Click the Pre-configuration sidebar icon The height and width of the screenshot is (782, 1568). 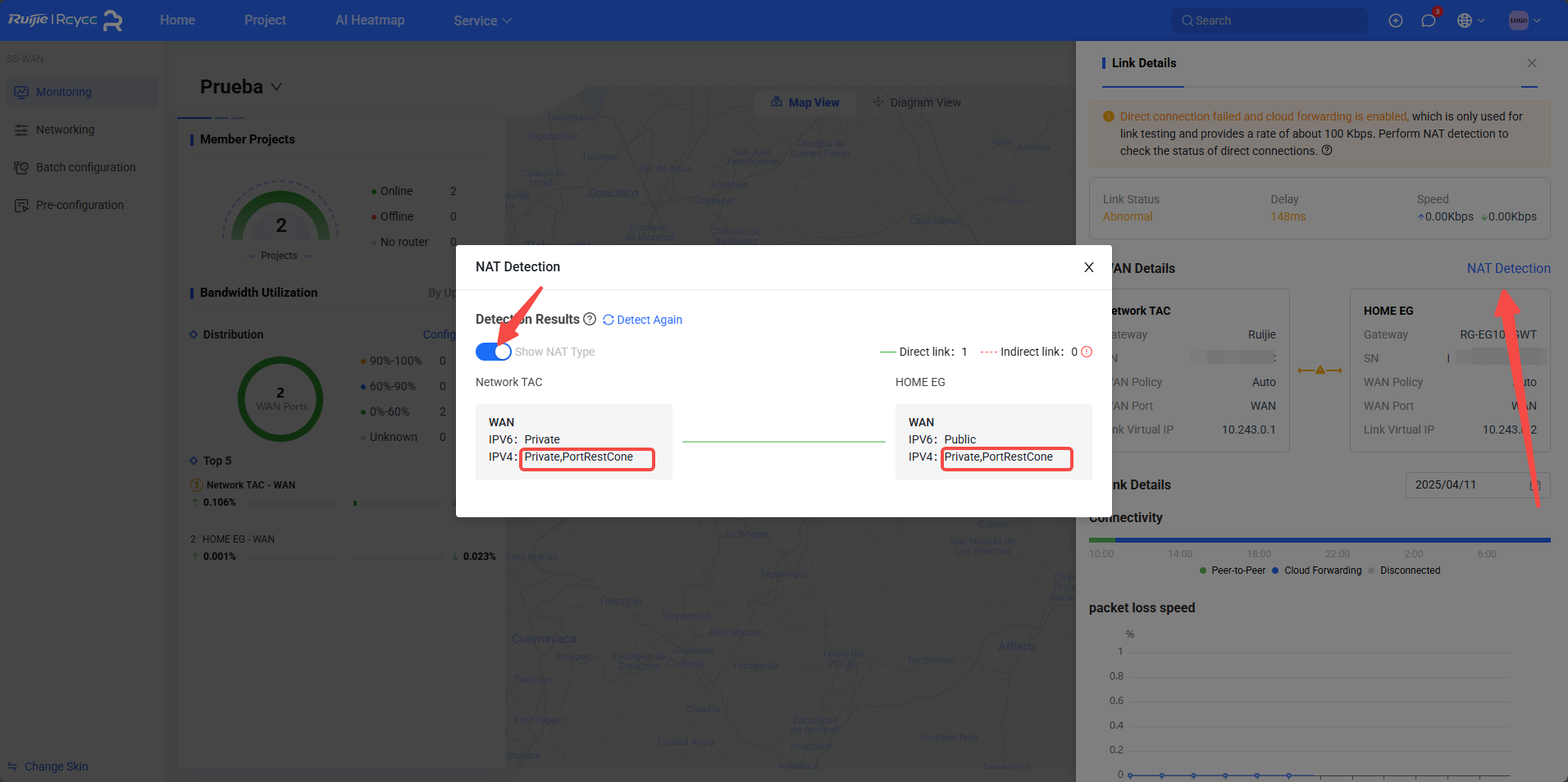21,206
